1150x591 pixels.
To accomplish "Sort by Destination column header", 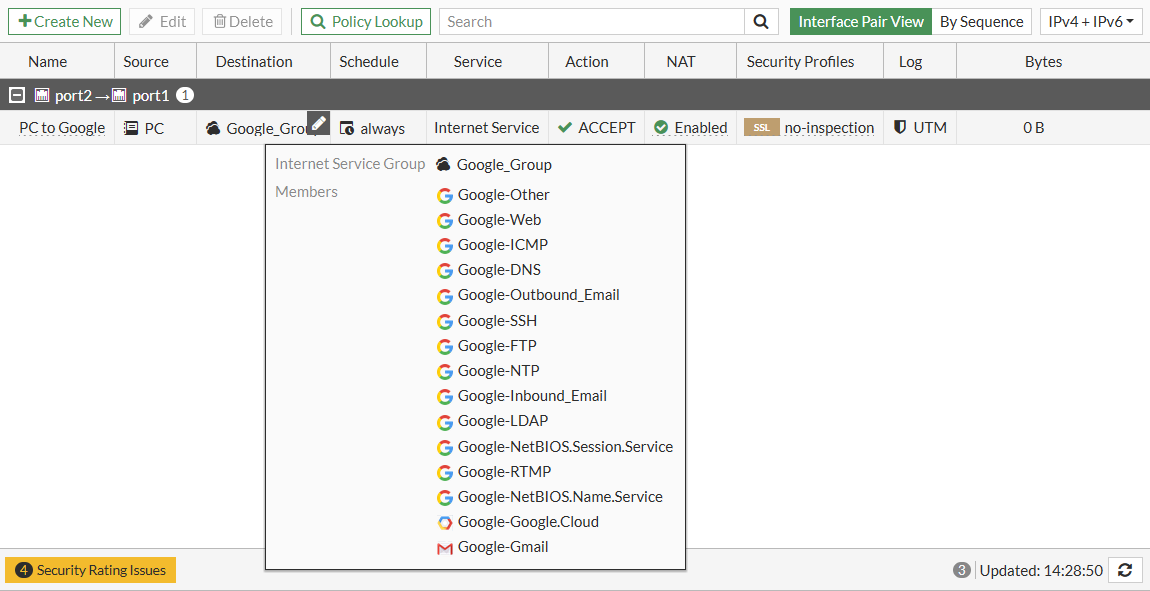I will click(254, 61).
